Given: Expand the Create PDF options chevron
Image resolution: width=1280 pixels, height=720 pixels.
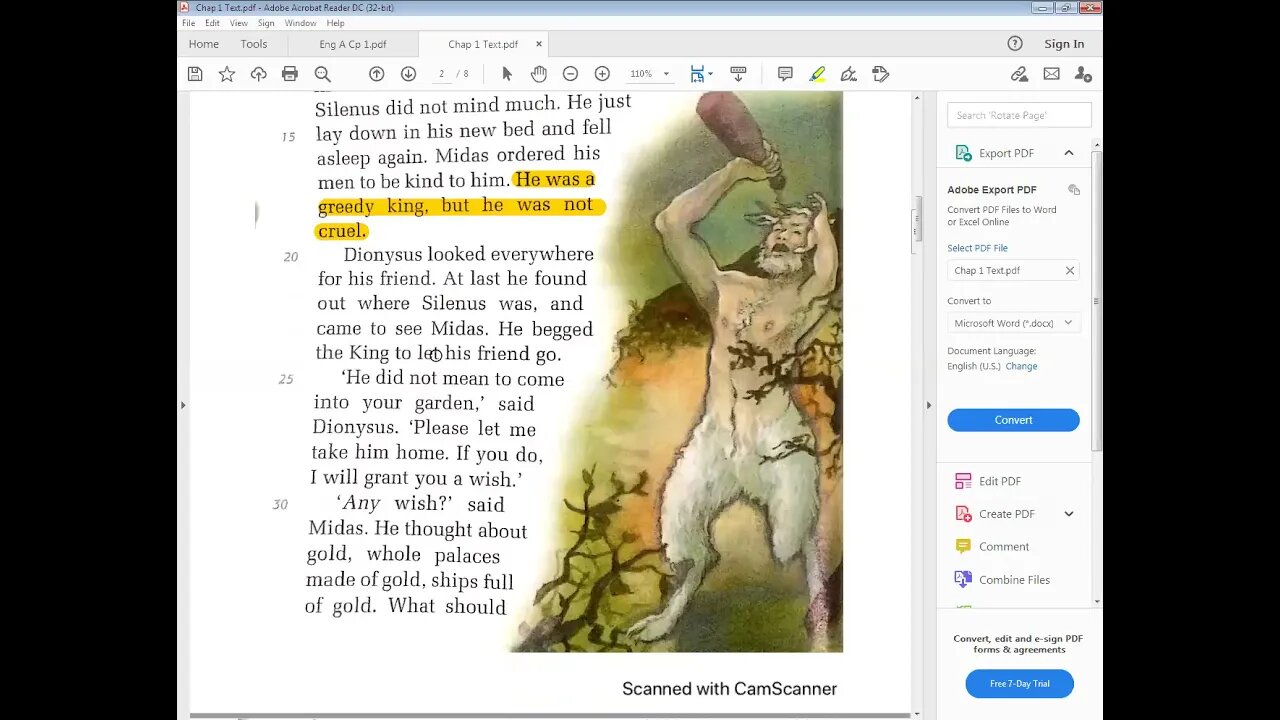Looking at the screenshot, I should point(1069,514).
